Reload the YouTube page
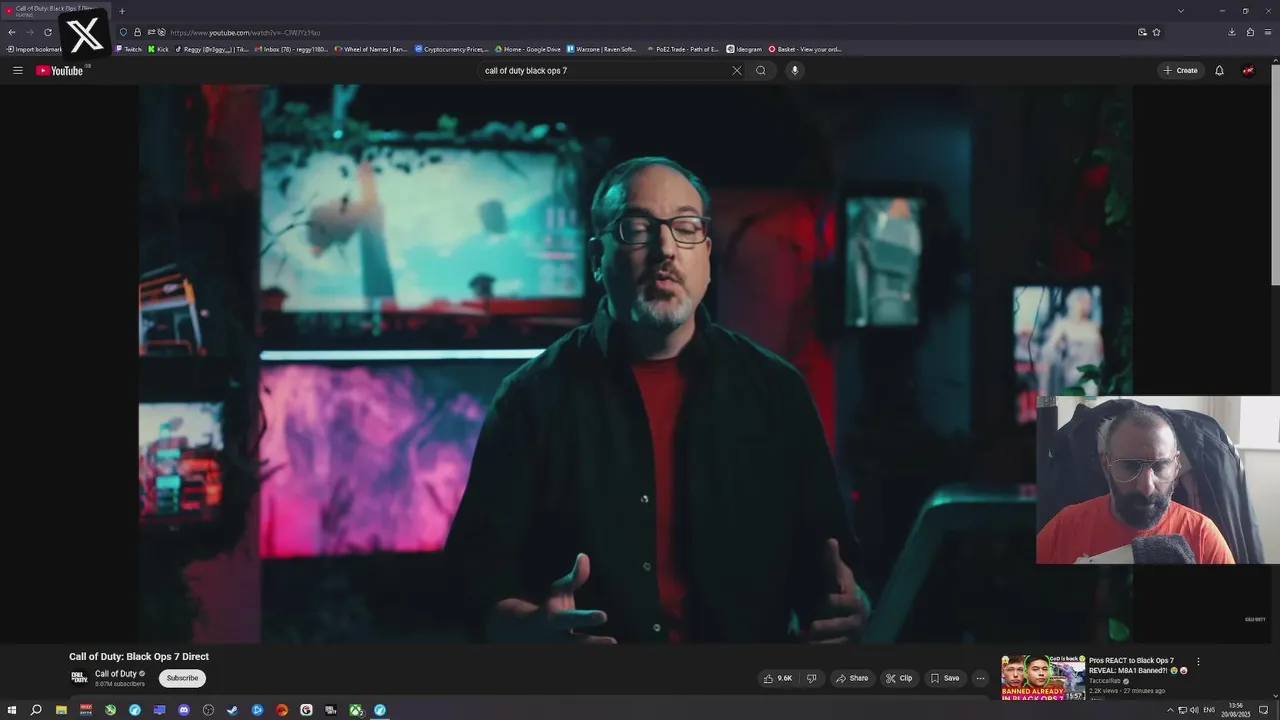Image resolution: width=1280 pixels, height=720 pixels. [x=47, y=32]
